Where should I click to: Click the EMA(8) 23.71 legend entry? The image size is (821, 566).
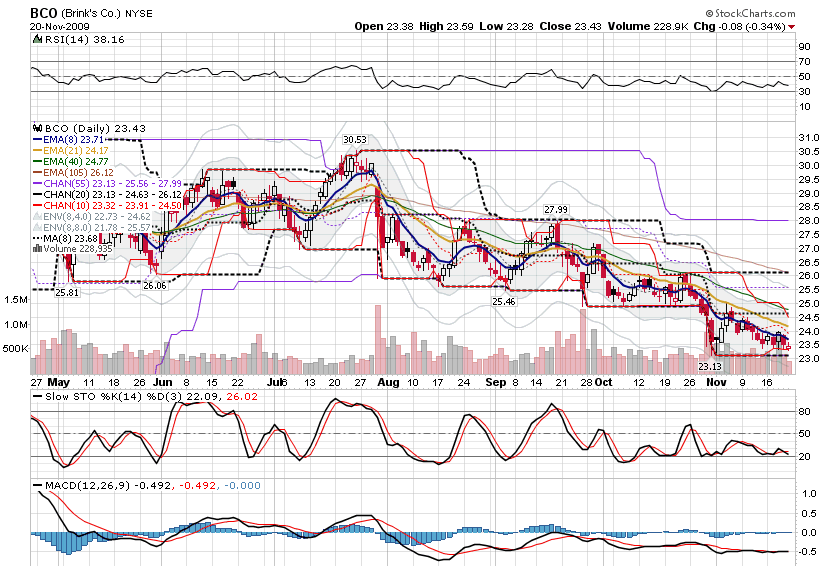click(68, 140)
